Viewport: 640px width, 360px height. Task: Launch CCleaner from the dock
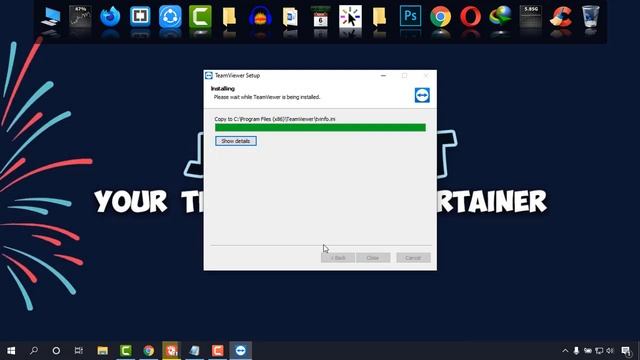click(x=560, y=17)
